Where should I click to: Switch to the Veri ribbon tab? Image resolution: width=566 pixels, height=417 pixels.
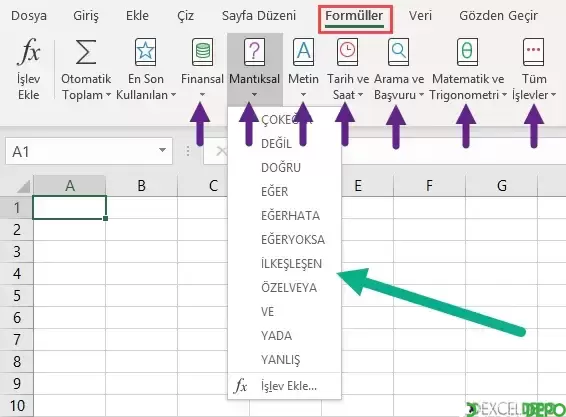tap(420, 16)
